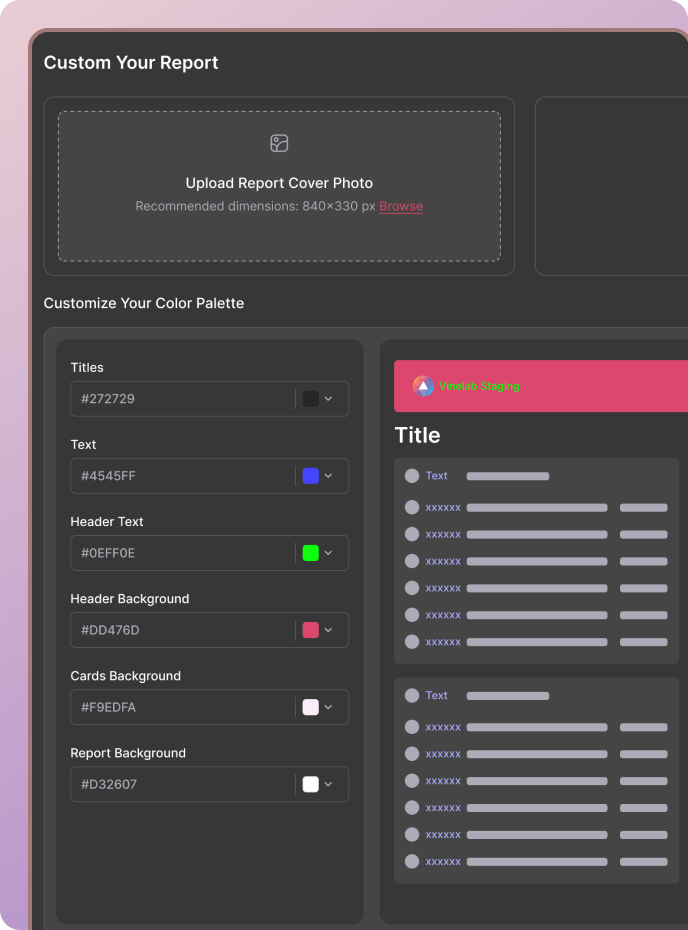Open the green Header Text color swatch

coord(311,553)
